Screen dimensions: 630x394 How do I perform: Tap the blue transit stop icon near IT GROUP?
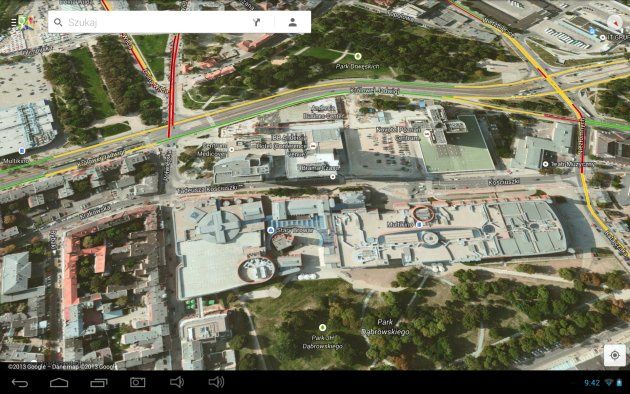(x=591, y=31)
